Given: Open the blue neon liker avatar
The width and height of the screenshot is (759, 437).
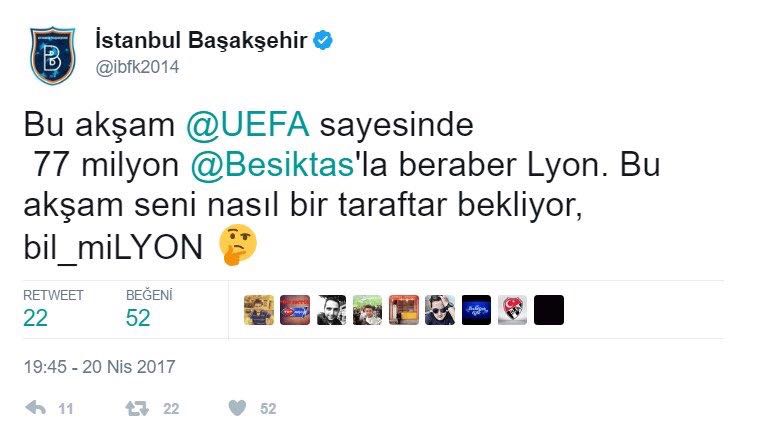Looking at the screenshot, I should click(476, 310).
